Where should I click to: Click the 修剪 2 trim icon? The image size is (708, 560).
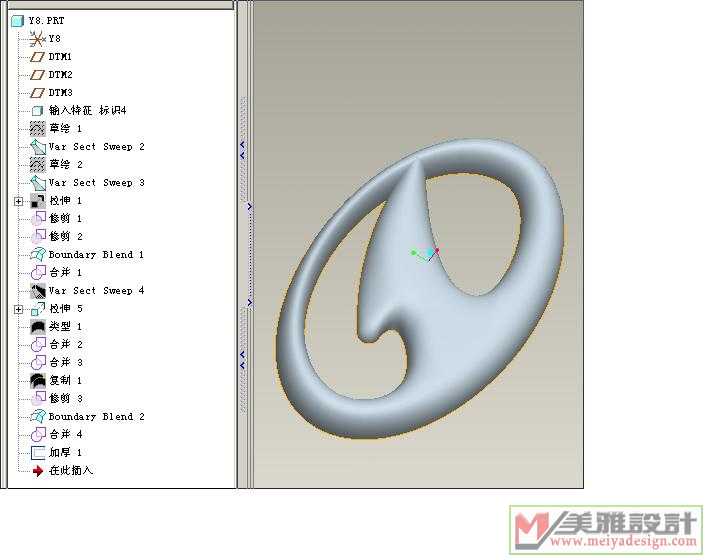pos(38,237)
